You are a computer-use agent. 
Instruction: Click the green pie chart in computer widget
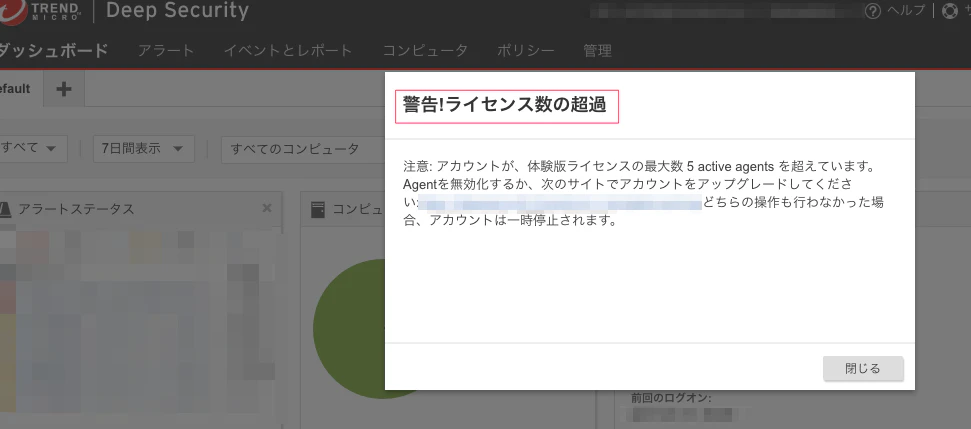349,329
